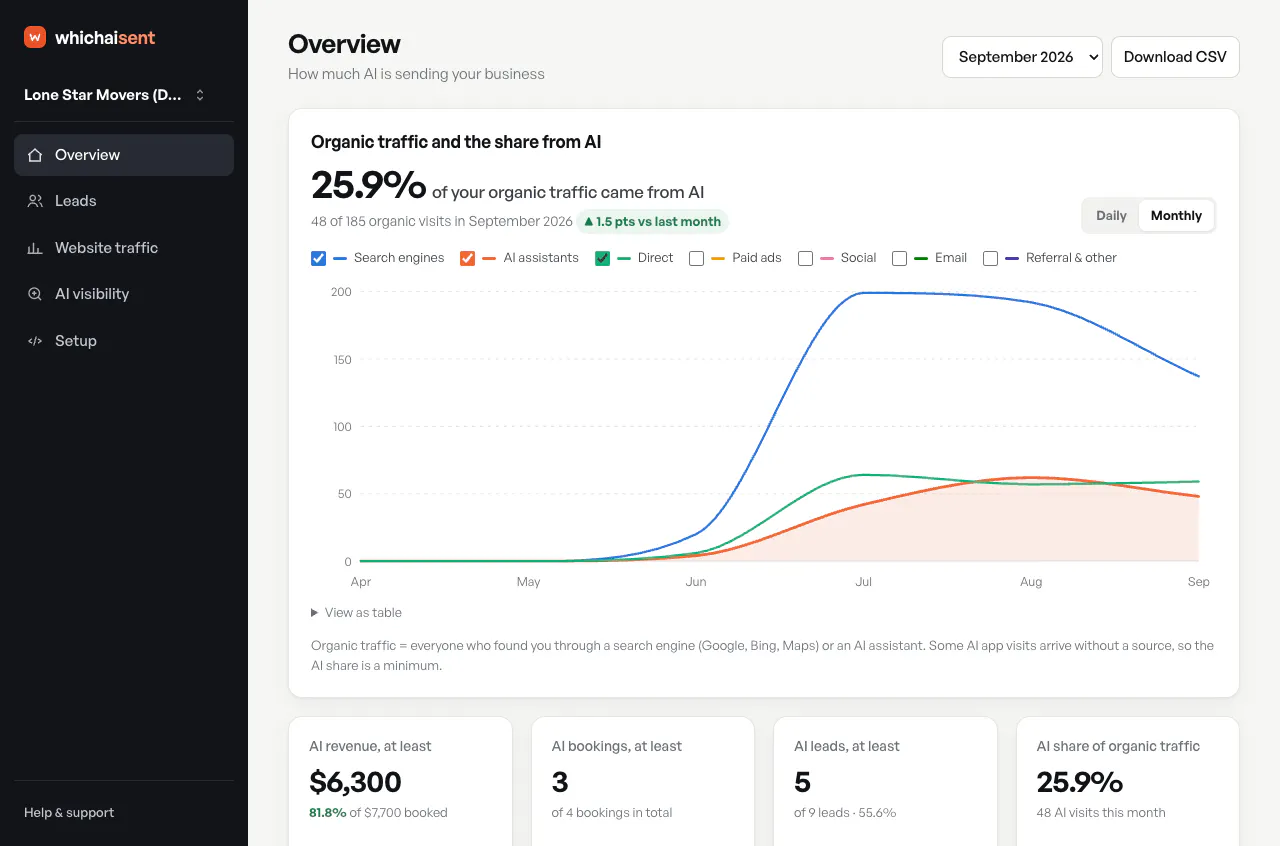Click the whichaisent logo icon
Image resolution: width=1280 pixels, height=846 pixels.
[x=35, y=37]
